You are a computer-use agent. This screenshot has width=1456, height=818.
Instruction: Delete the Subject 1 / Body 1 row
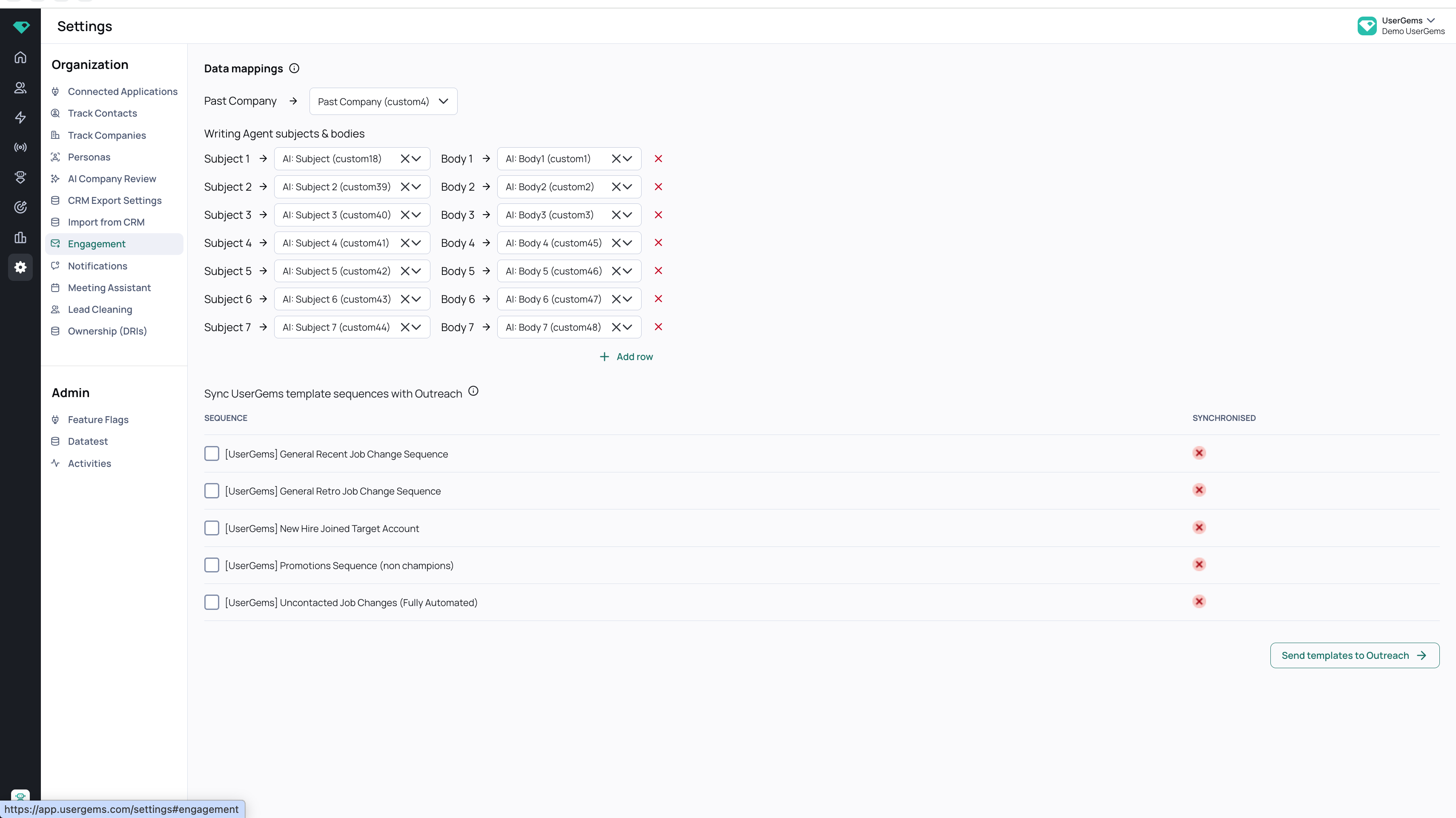[659, 159]
